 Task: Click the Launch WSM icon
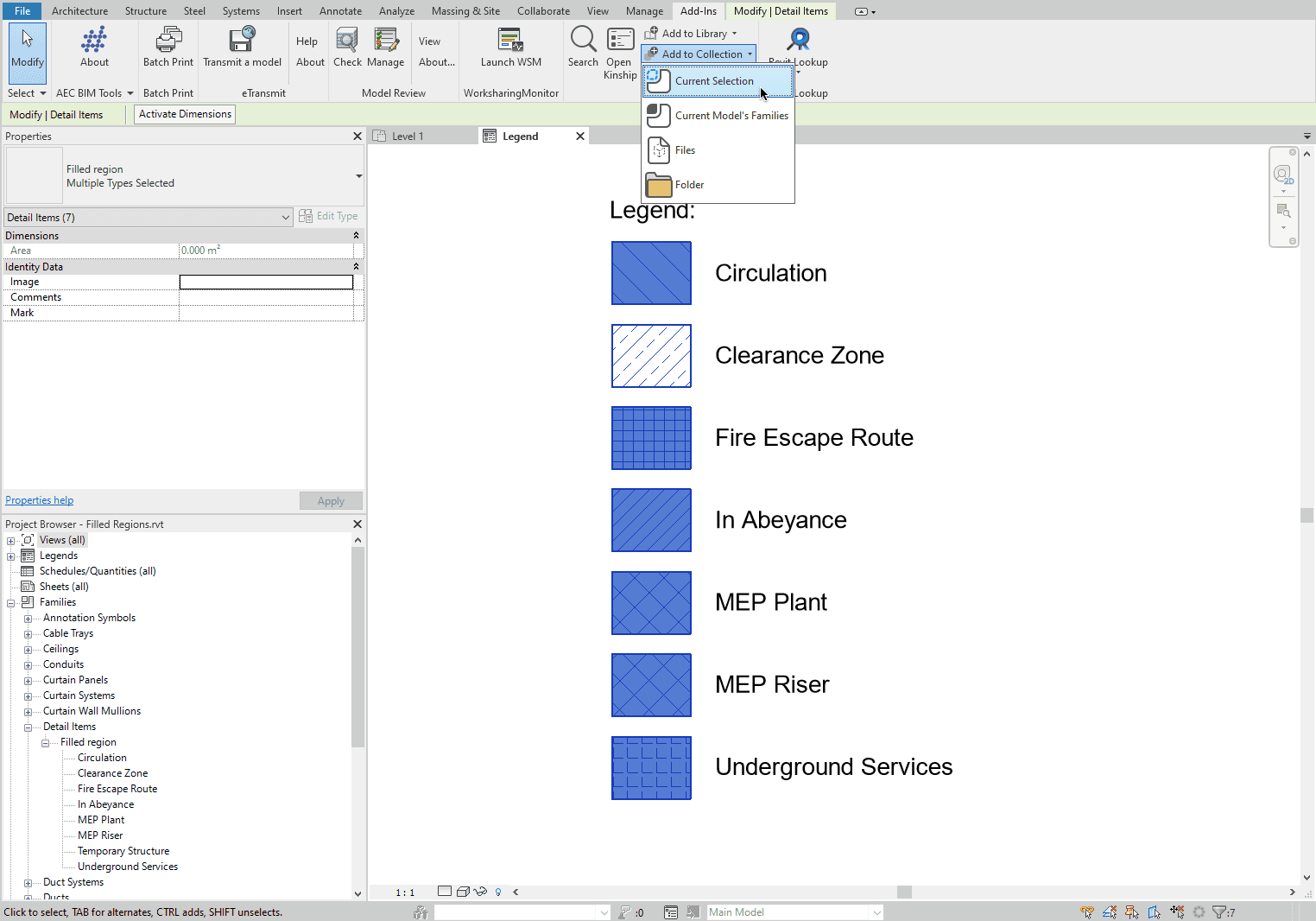[510, 45]
